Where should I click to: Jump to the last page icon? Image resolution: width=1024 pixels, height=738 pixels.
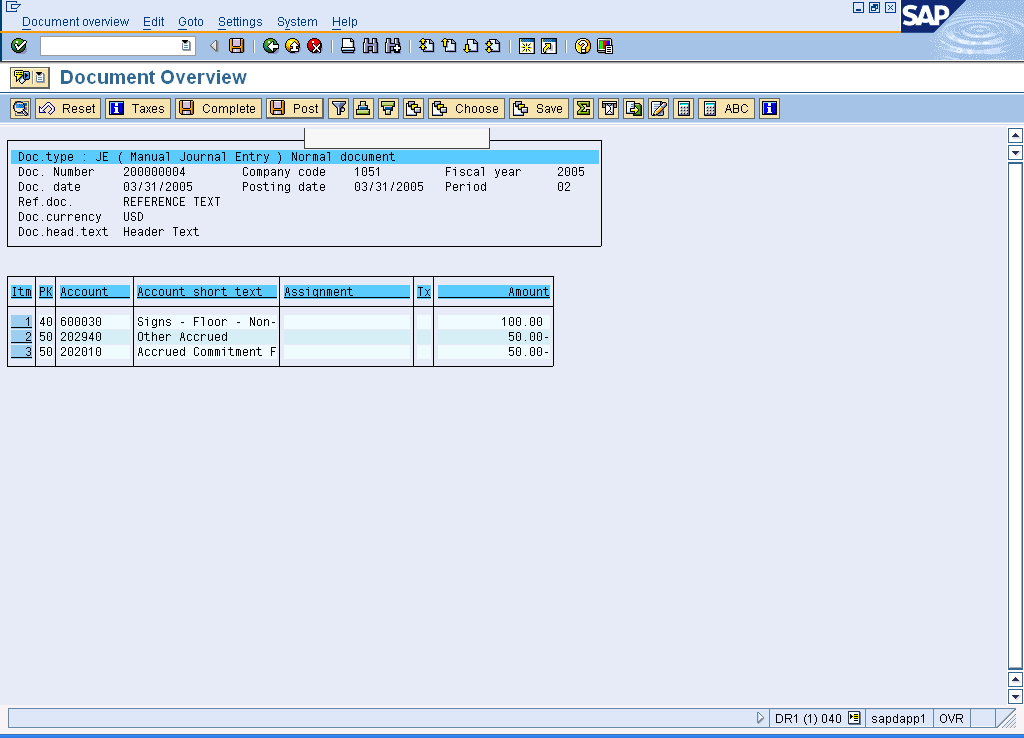coord(493,46)
